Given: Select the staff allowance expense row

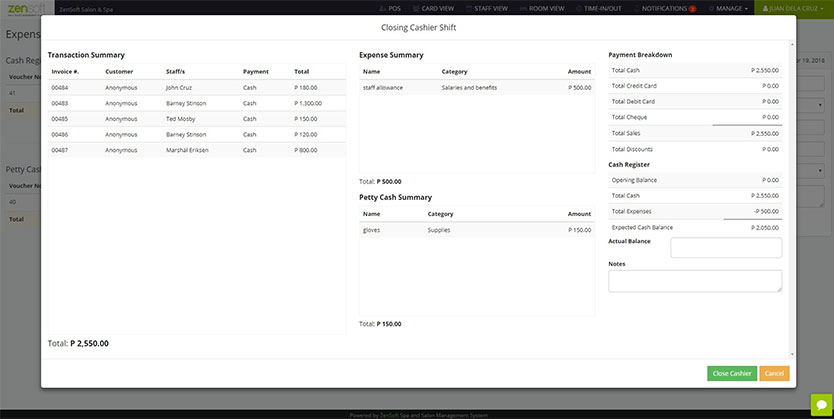Looking at the screenshot, I should (x=477, y=88).
